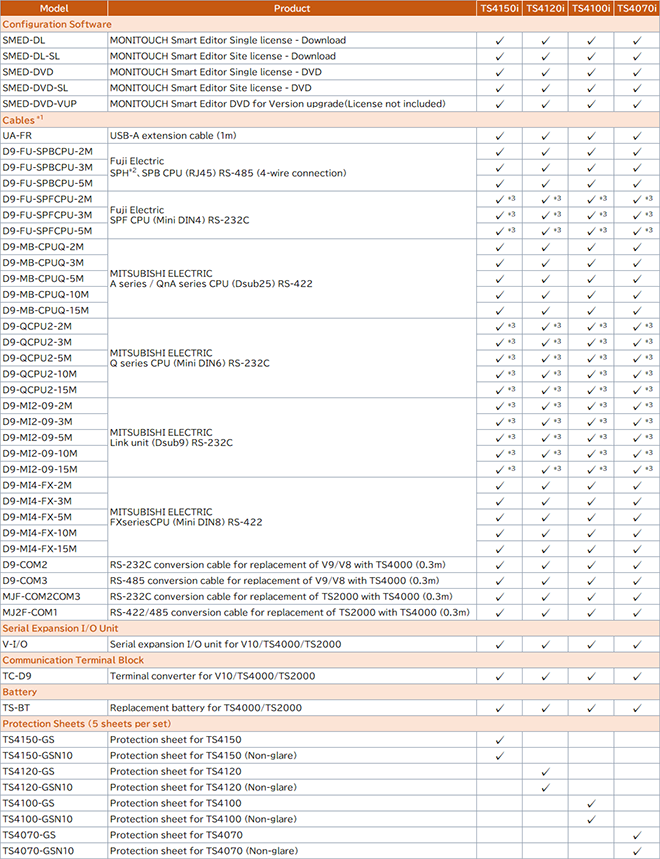660x859 pixels.
Task: Click RS-485 conversion cable V9/V8 description
Action: (x=274, y=580)
